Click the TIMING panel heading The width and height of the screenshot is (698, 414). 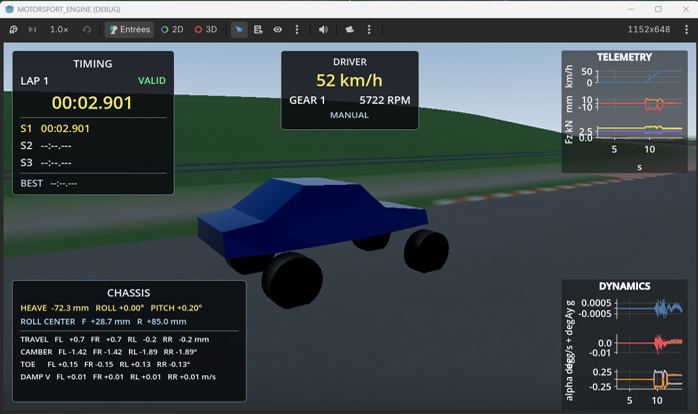pos(93,64)
